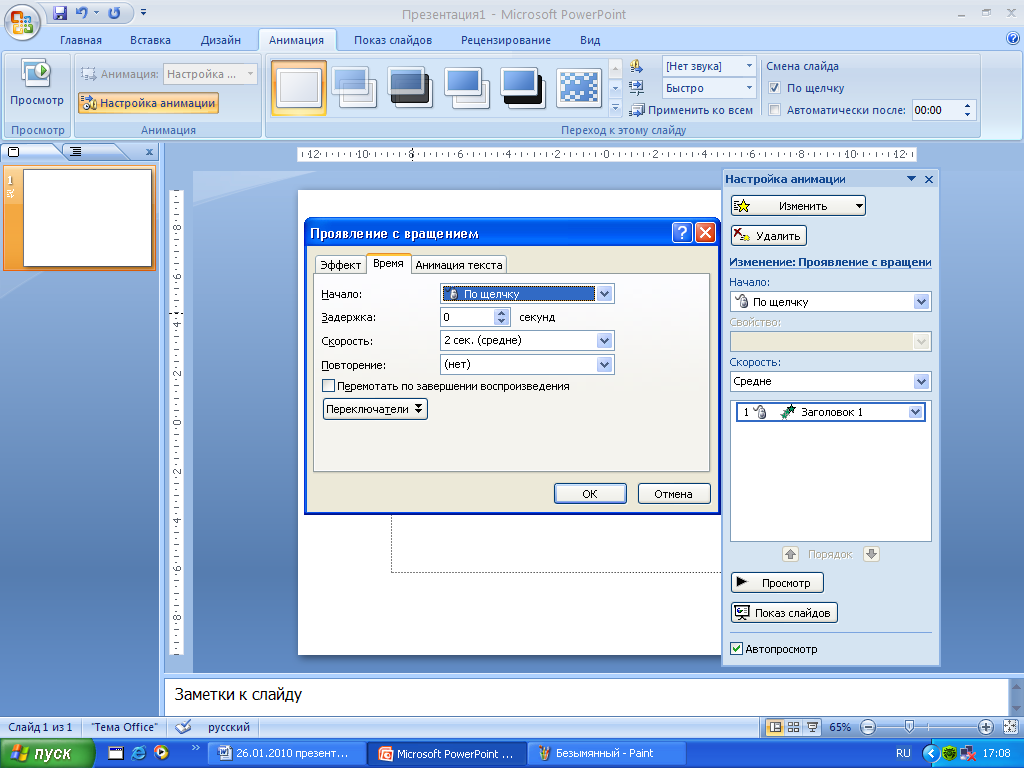
Task: Open the Вид ribbon tab
Action: tap(590, 40)
